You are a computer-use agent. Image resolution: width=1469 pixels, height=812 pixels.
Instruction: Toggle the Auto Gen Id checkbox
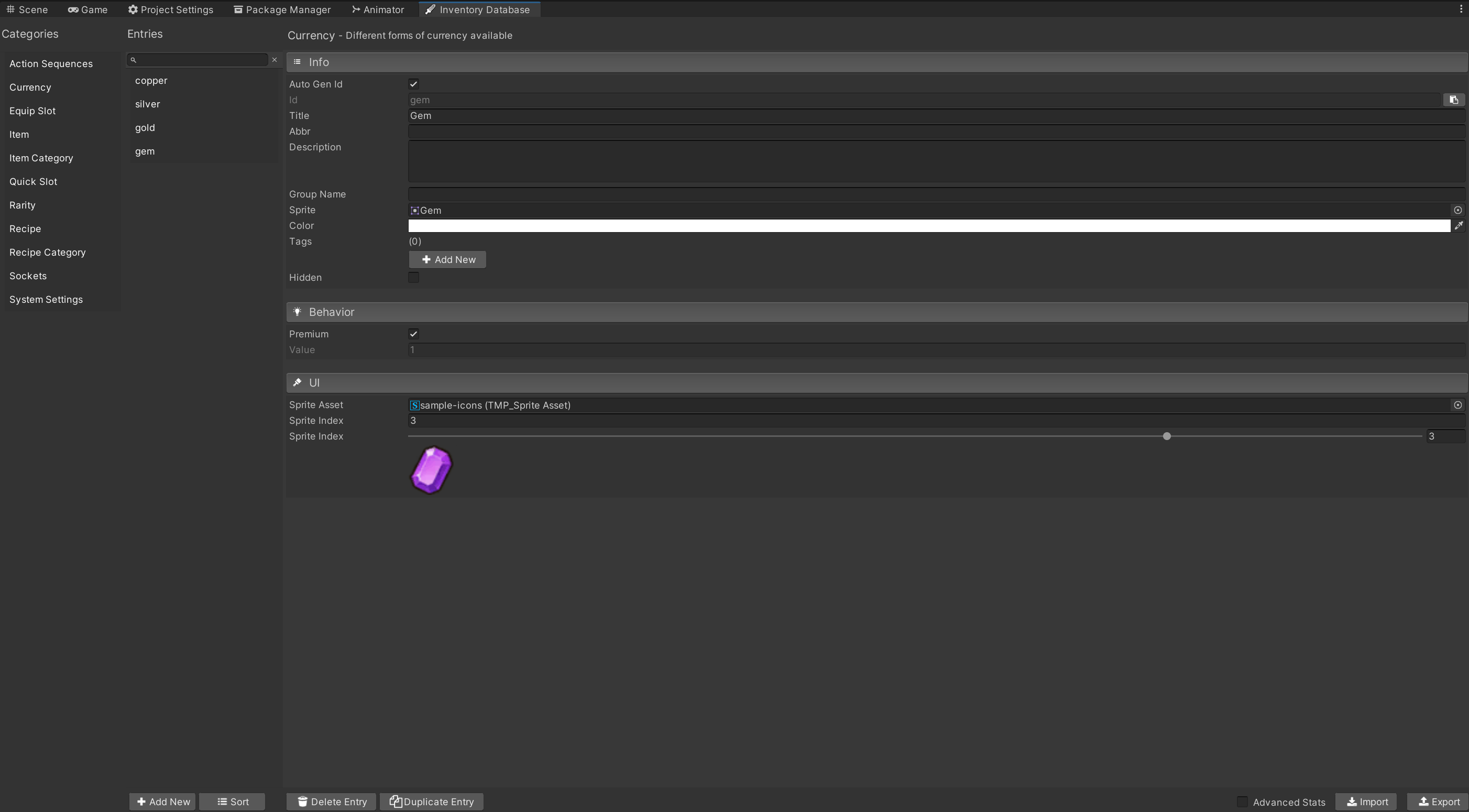point(413,84)
